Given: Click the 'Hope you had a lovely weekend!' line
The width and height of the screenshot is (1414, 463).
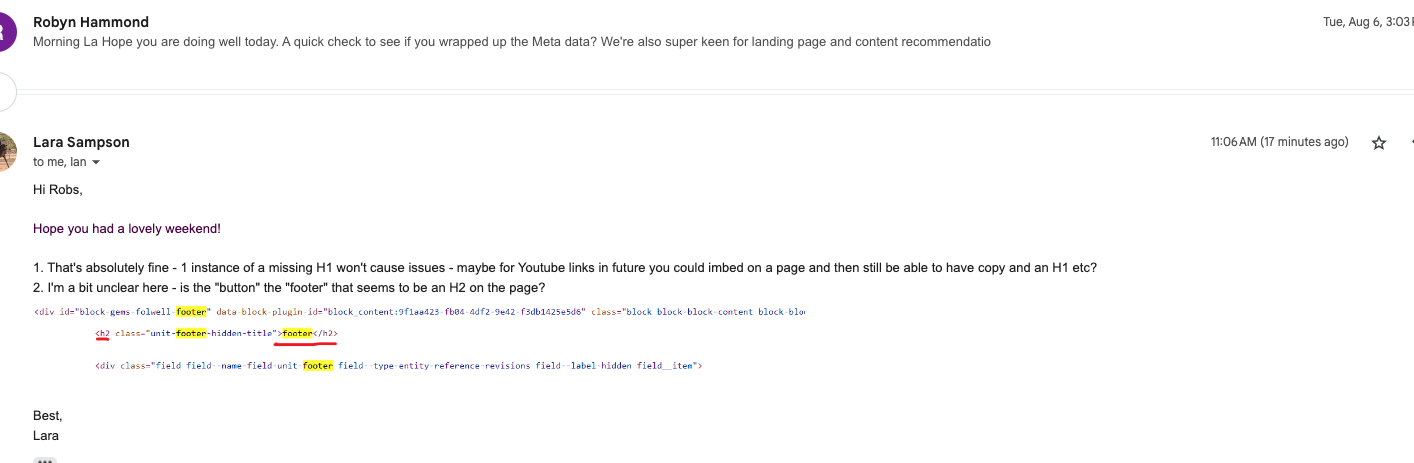Looking at the screenshot, I should coord(127,228).
